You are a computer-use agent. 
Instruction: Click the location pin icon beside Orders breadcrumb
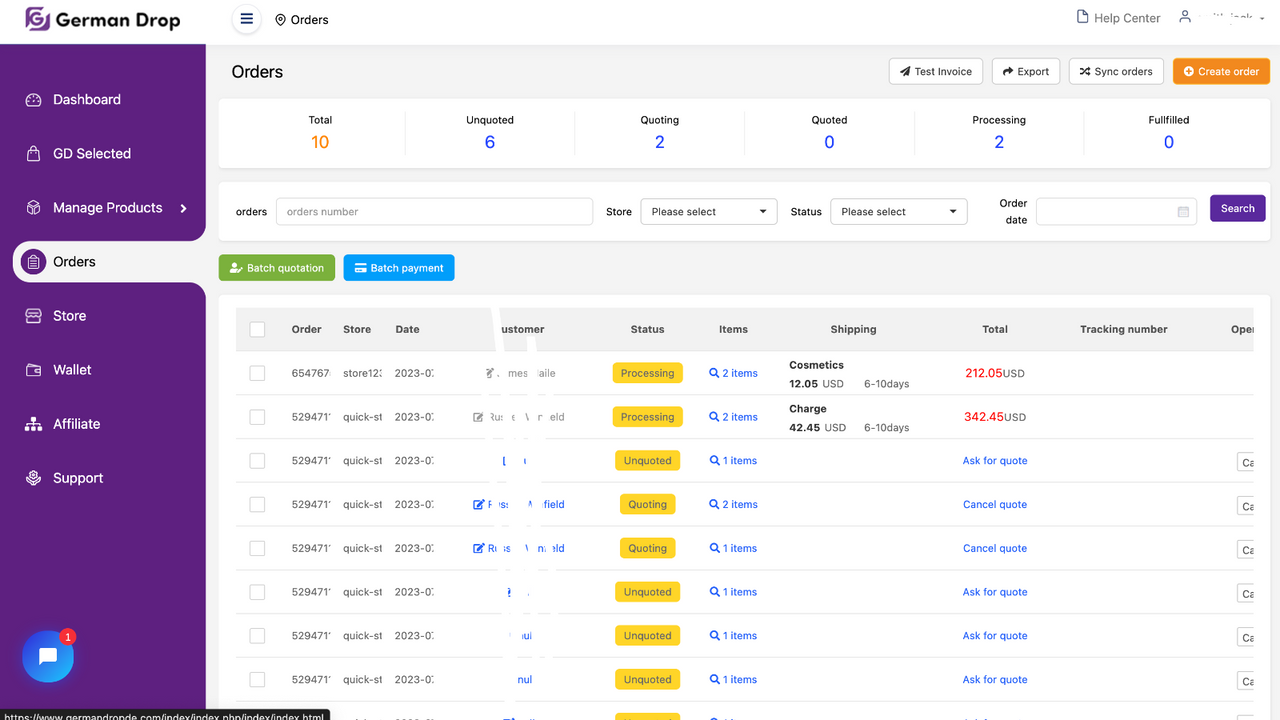point(280,20)
